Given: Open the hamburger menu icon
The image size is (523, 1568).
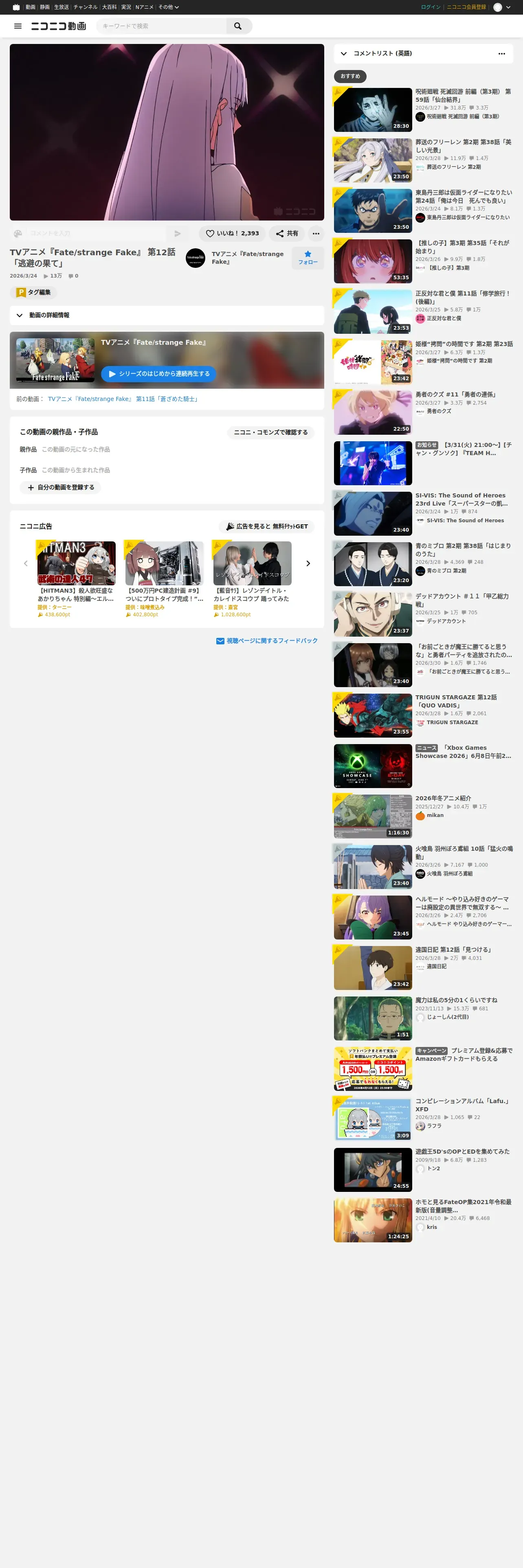Looking at the screenshot, I should 18,26.
